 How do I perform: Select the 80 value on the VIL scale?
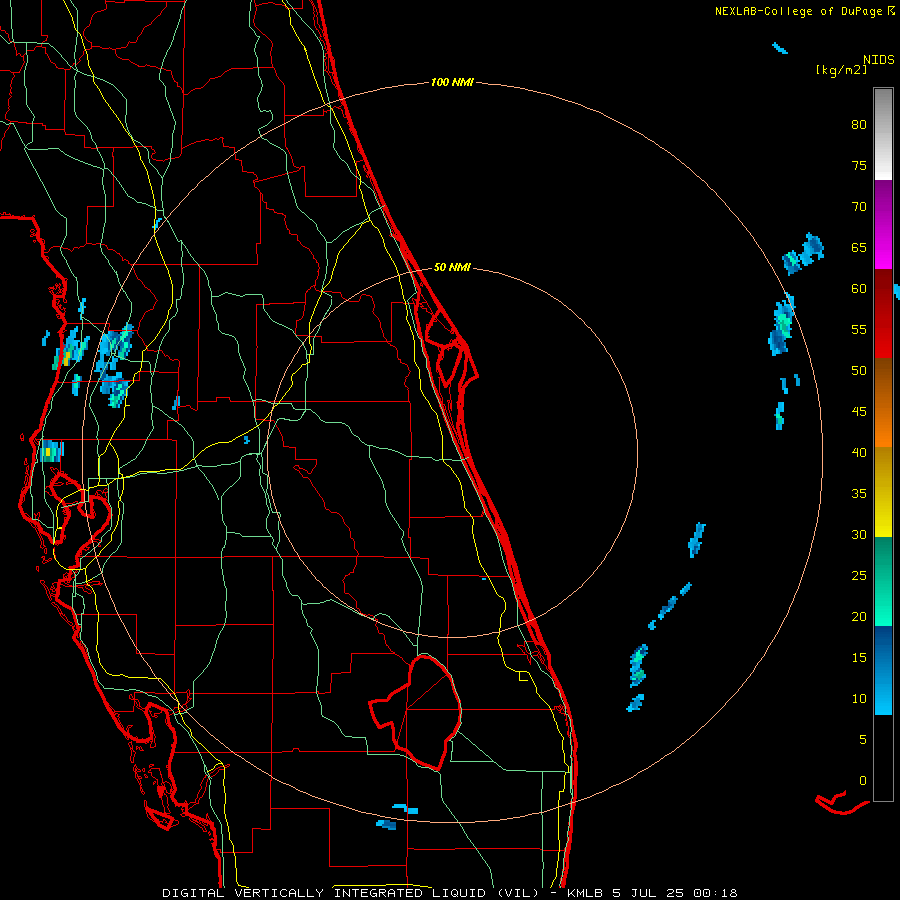pyautogui.click(x=859, y=125)
